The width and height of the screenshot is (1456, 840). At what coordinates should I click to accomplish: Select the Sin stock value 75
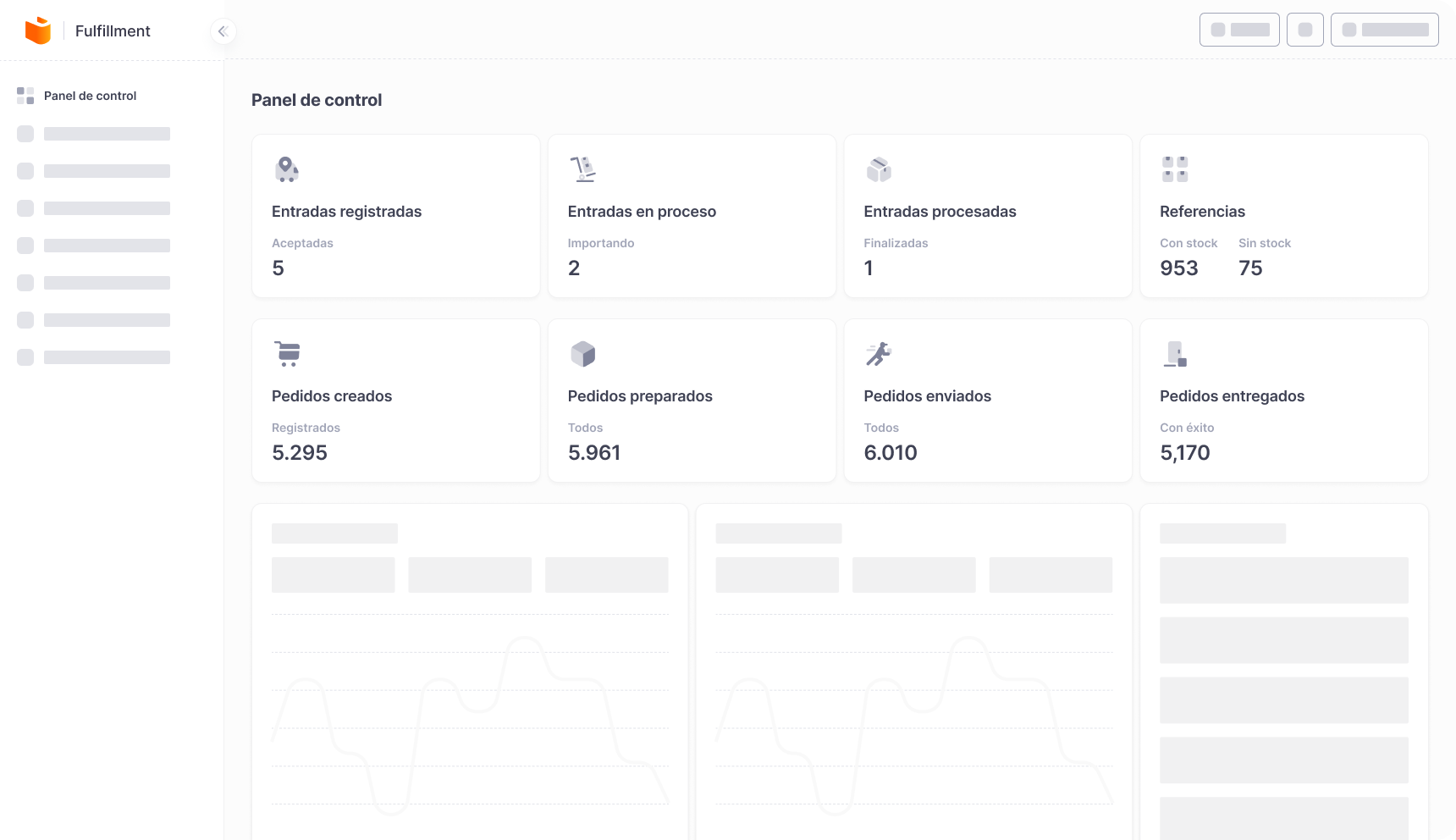(x=1250, y=268)
